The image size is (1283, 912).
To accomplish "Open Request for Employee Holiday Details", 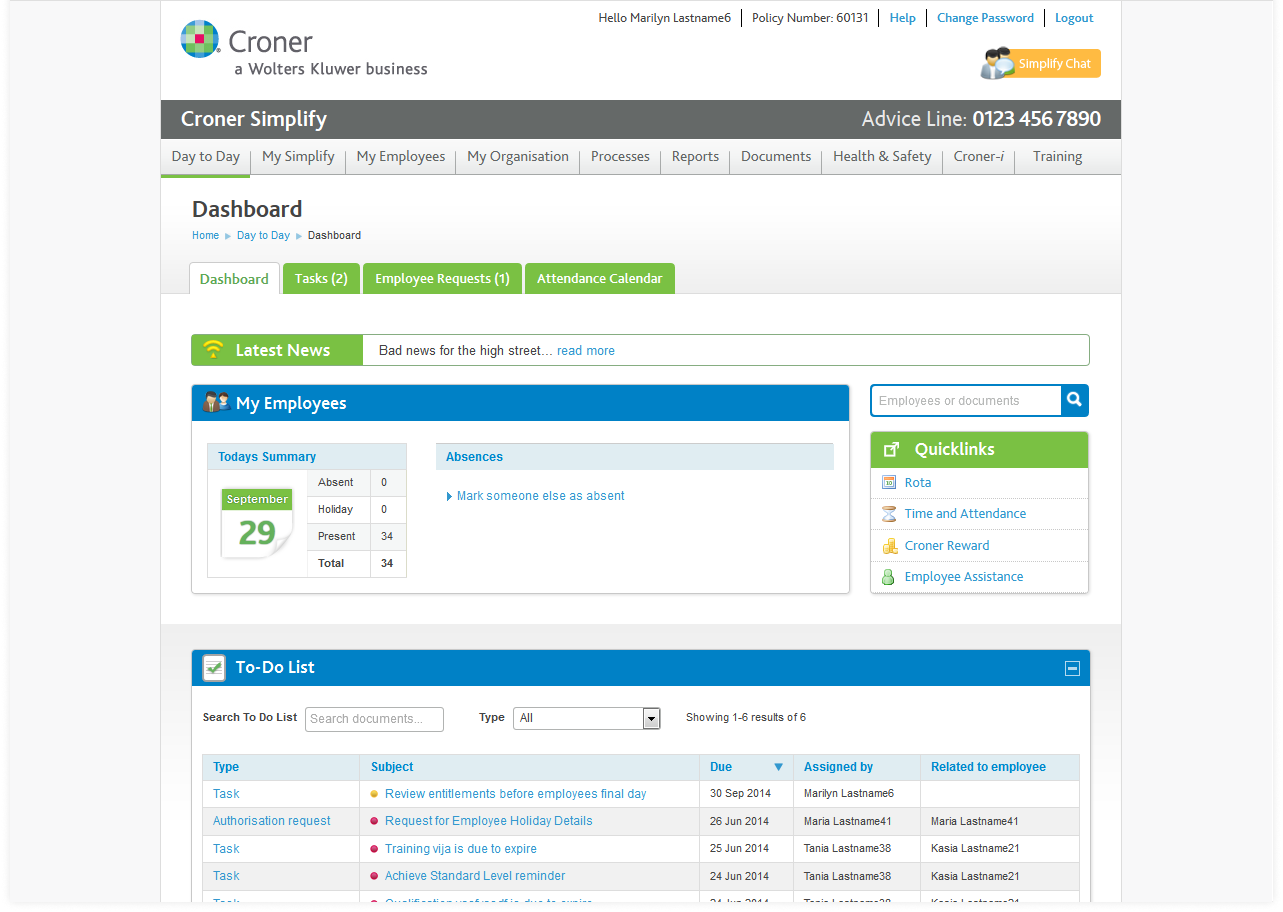I will (x=488, y=821).
